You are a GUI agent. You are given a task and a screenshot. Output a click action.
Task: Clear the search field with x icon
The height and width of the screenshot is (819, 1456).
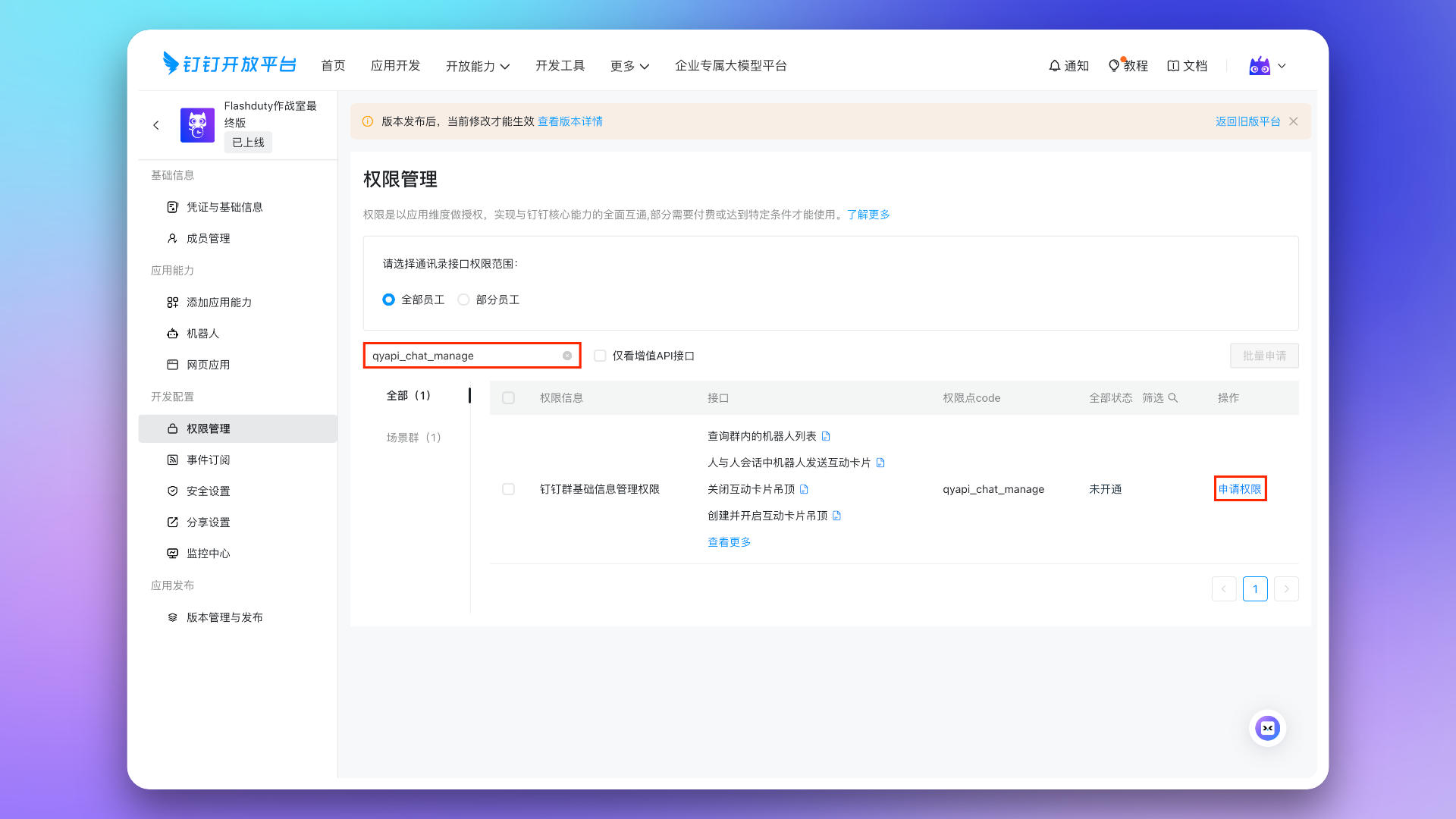pyautogui.click(x=567, y=356)
